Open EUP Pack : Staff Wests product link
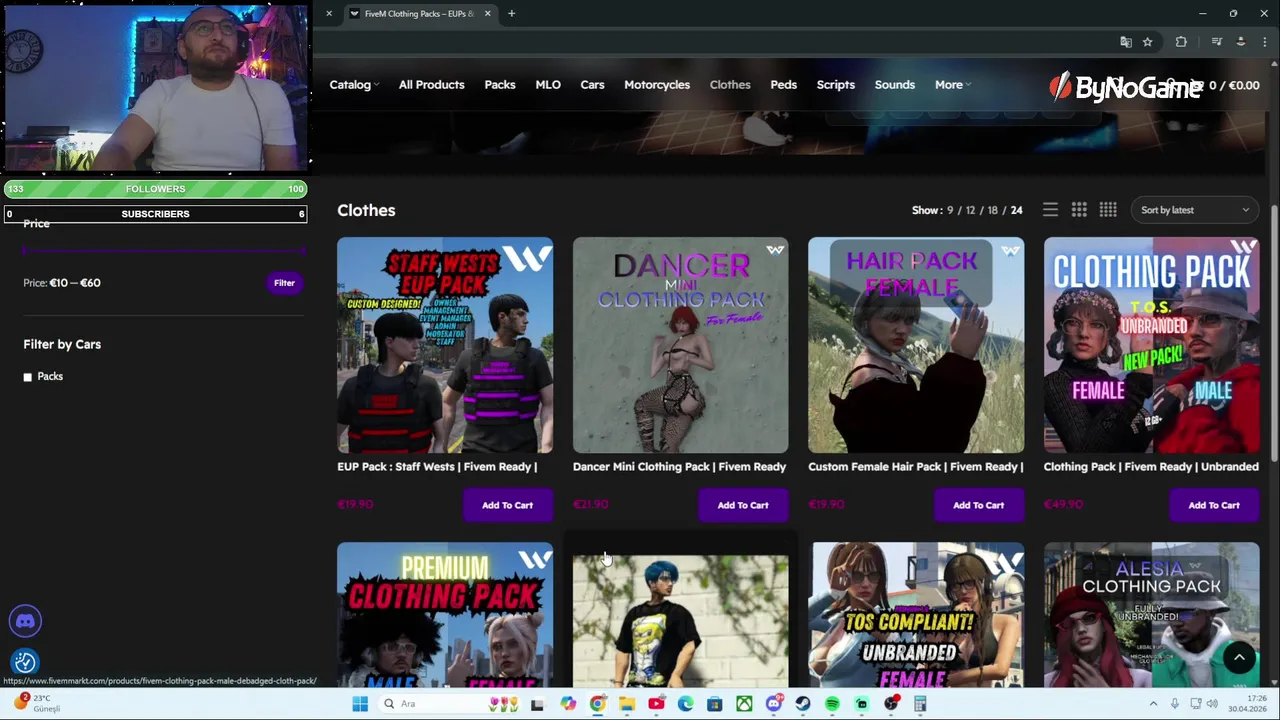 pos(437,467)
